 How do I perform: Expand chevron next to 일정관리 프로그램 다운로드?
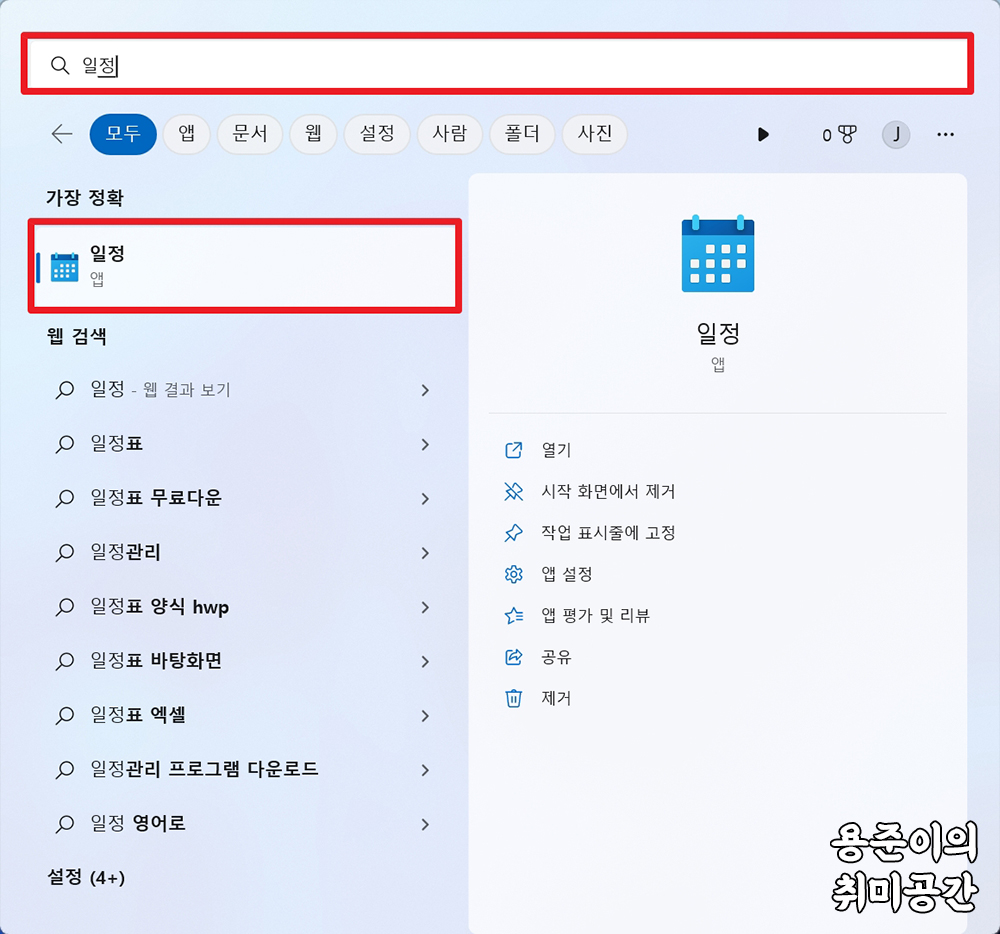[x=425, y=770]
